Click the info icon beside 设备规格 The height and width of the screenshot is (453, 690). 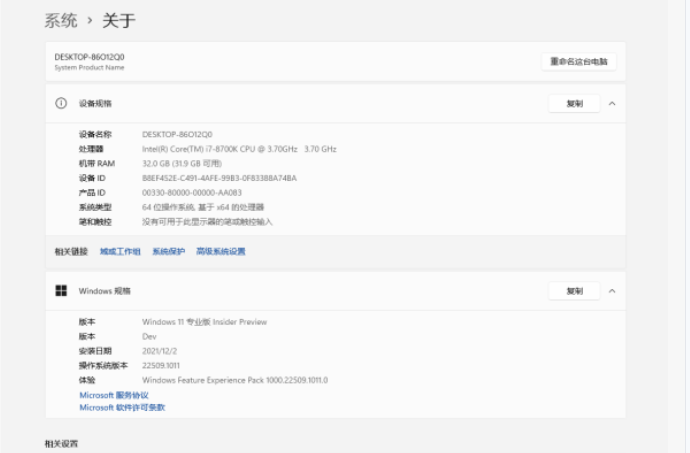[x=61, y=103]
